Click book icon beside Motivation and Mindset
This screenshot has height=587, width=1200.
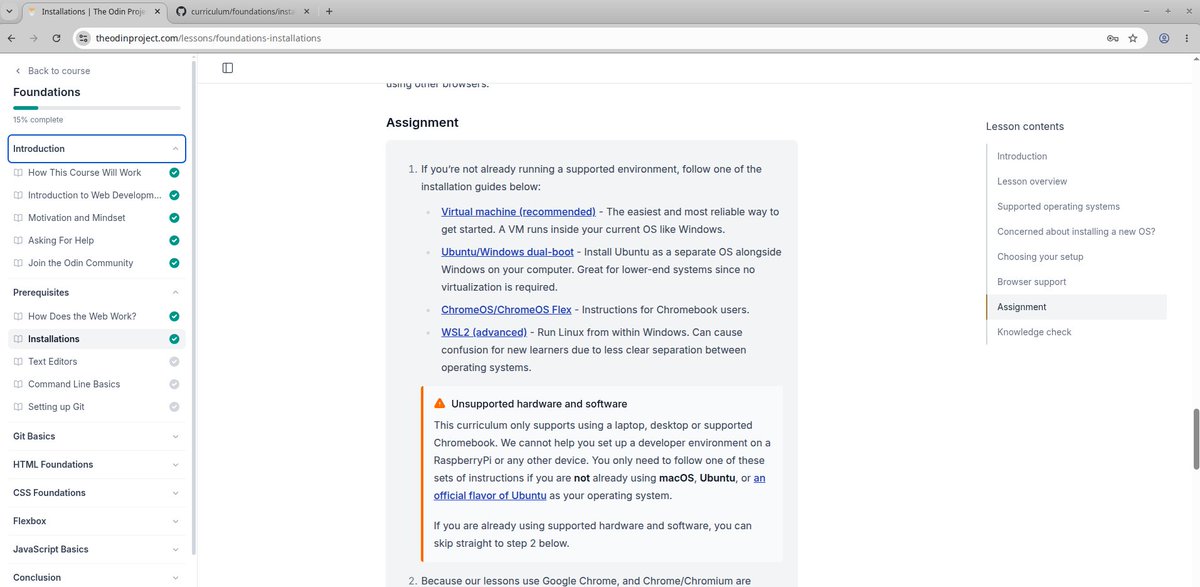pyautogui.click(x=18, y=217)
